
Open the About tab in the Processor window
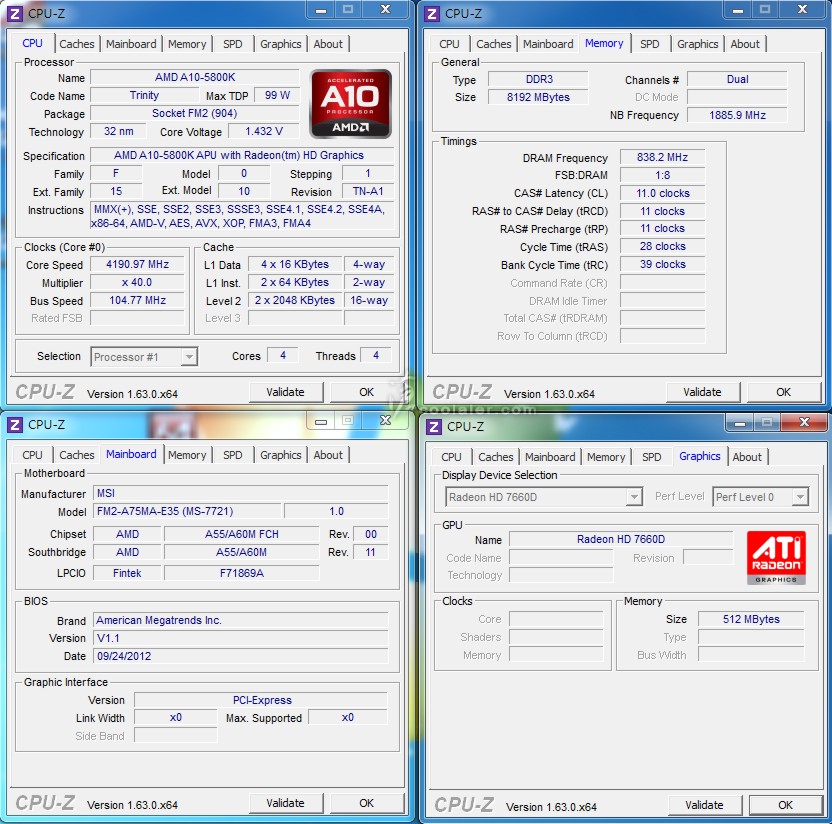(x=328, y=44)
